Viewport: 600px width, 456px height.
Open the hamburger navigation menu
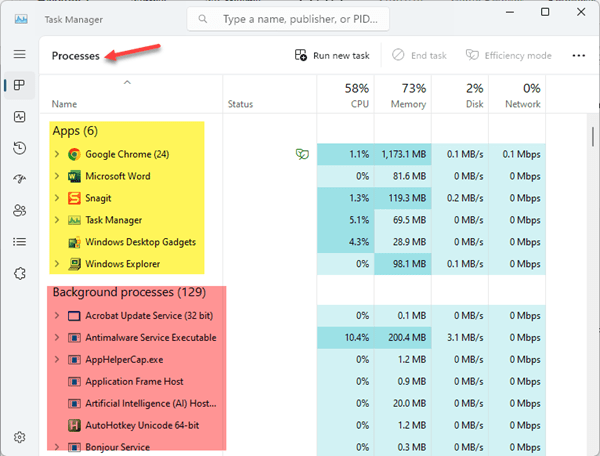[20, 54]
